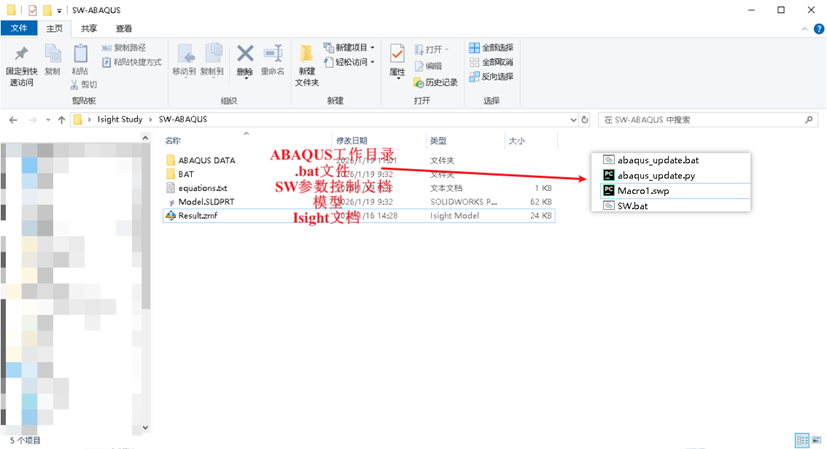The width and height of the screenshot is (827, 449).
Task: Open the Share (共享) ribbon tab
Action: pyautogui.click(x=90, y=29)
